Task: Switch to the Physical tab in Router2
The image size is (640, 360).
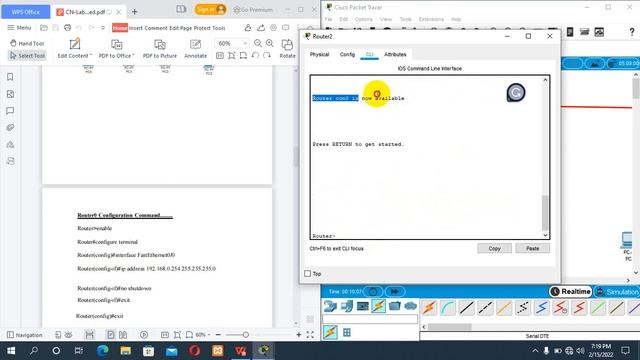Action: 319,54
